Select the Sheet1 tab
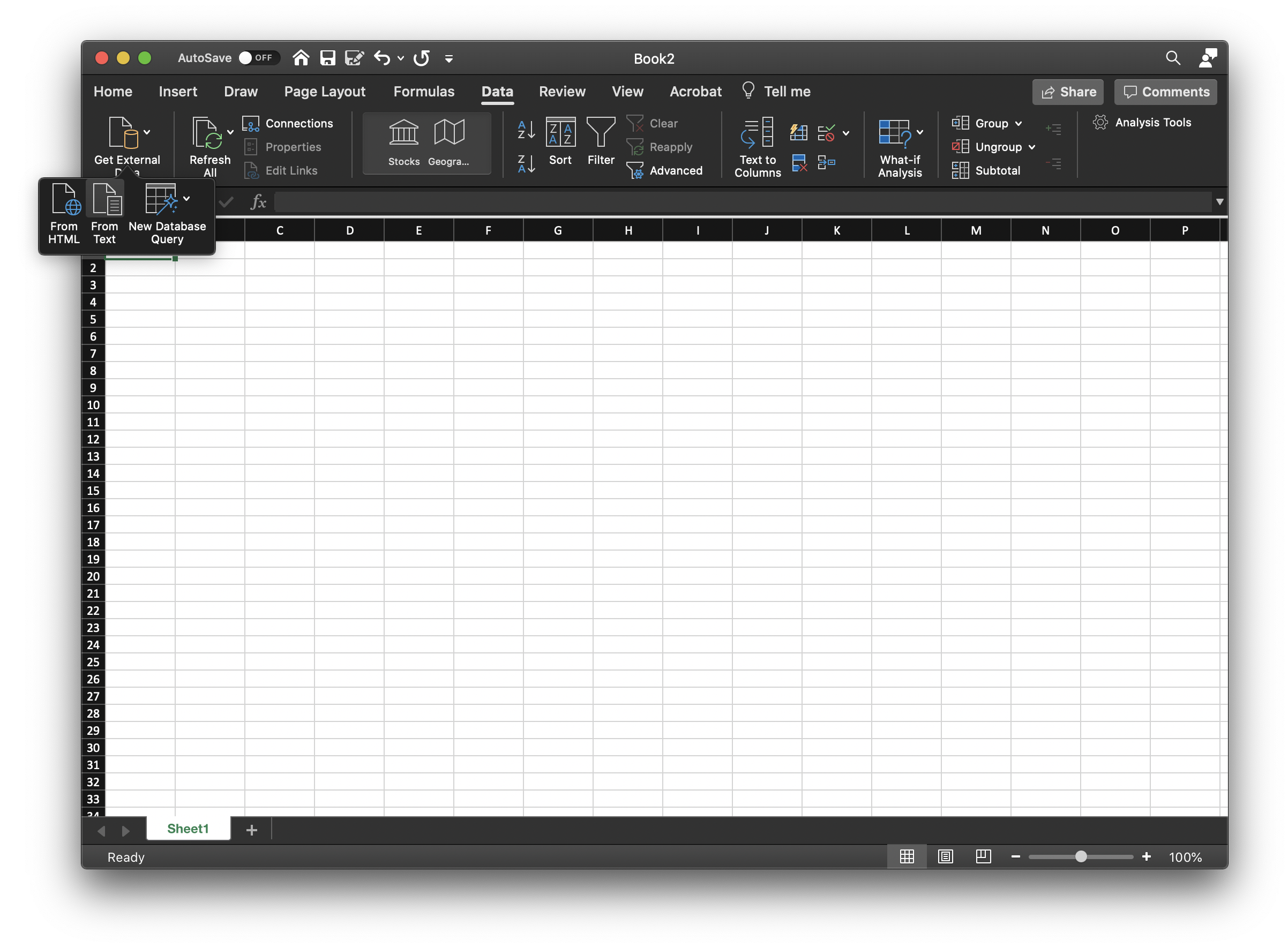 [188, 828]
